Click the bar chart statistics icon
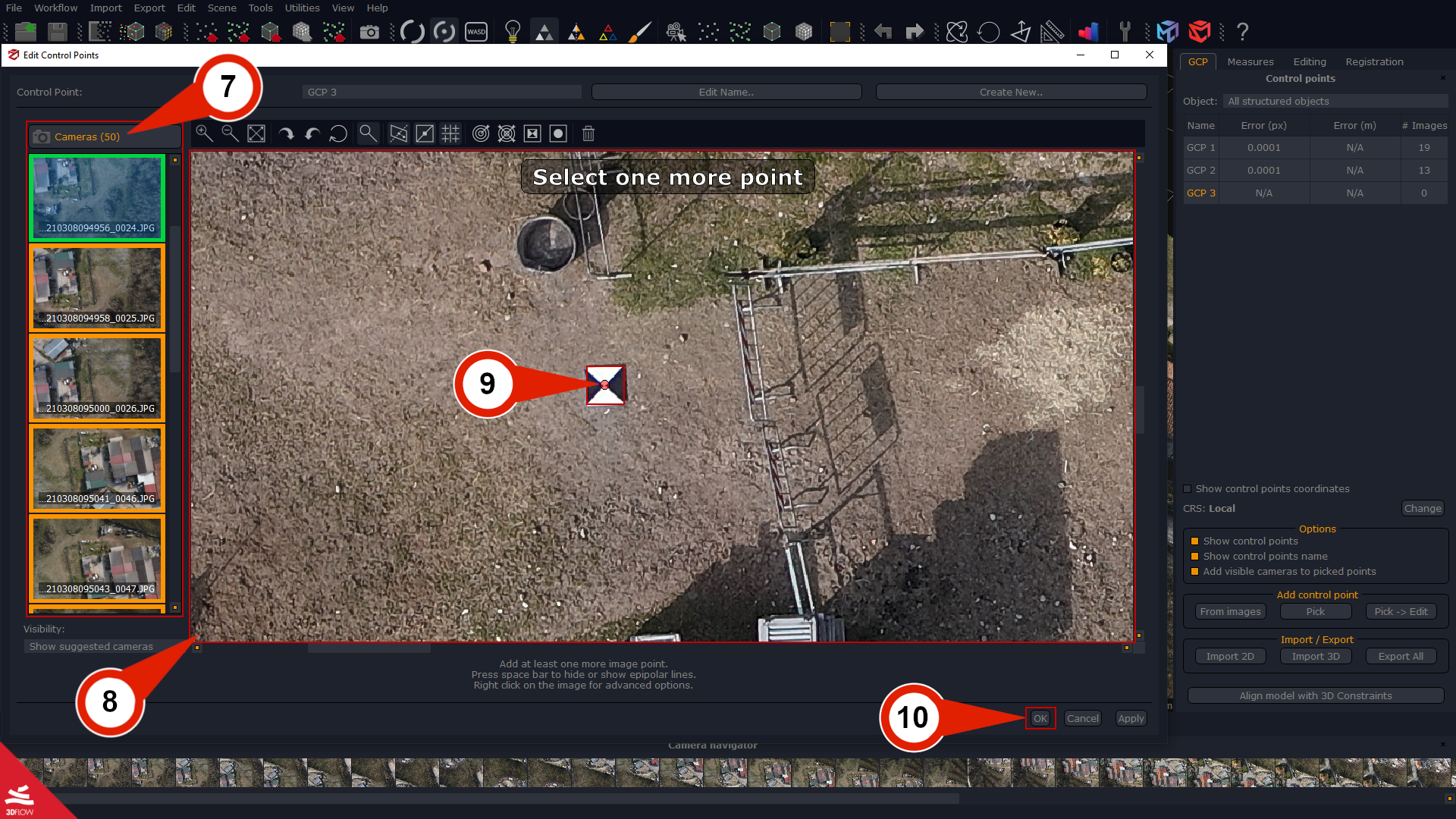The width and height of the screenshot is (1456, 819). point(1088,32)
